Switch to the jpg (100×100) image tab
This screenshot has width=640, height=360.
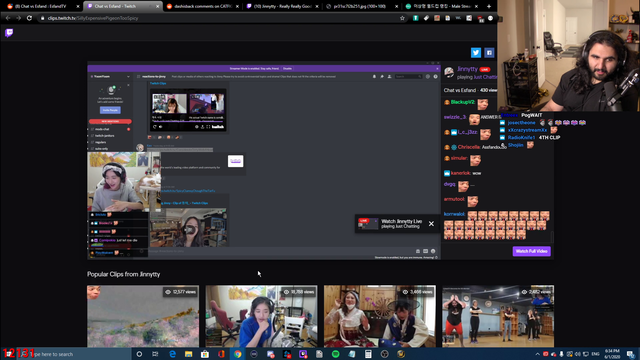click(x=359, y=6)
